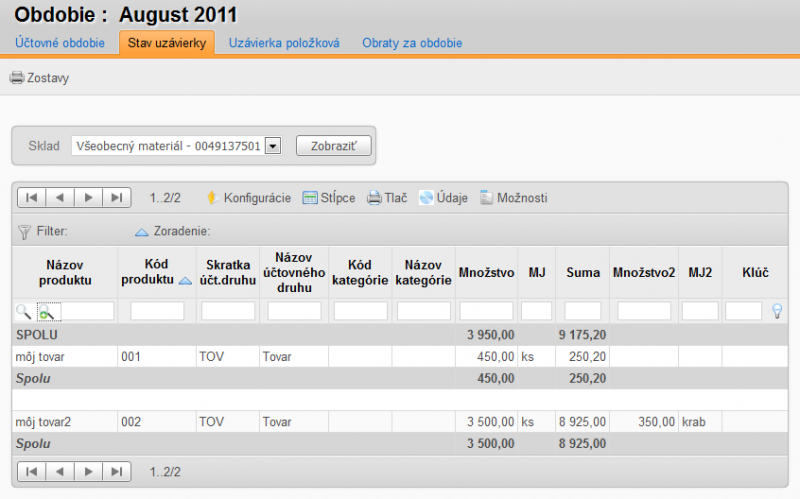800x499 pixels.
Task: Click the 'môj tovar2' product cell
Action: (x=65, y=422)
